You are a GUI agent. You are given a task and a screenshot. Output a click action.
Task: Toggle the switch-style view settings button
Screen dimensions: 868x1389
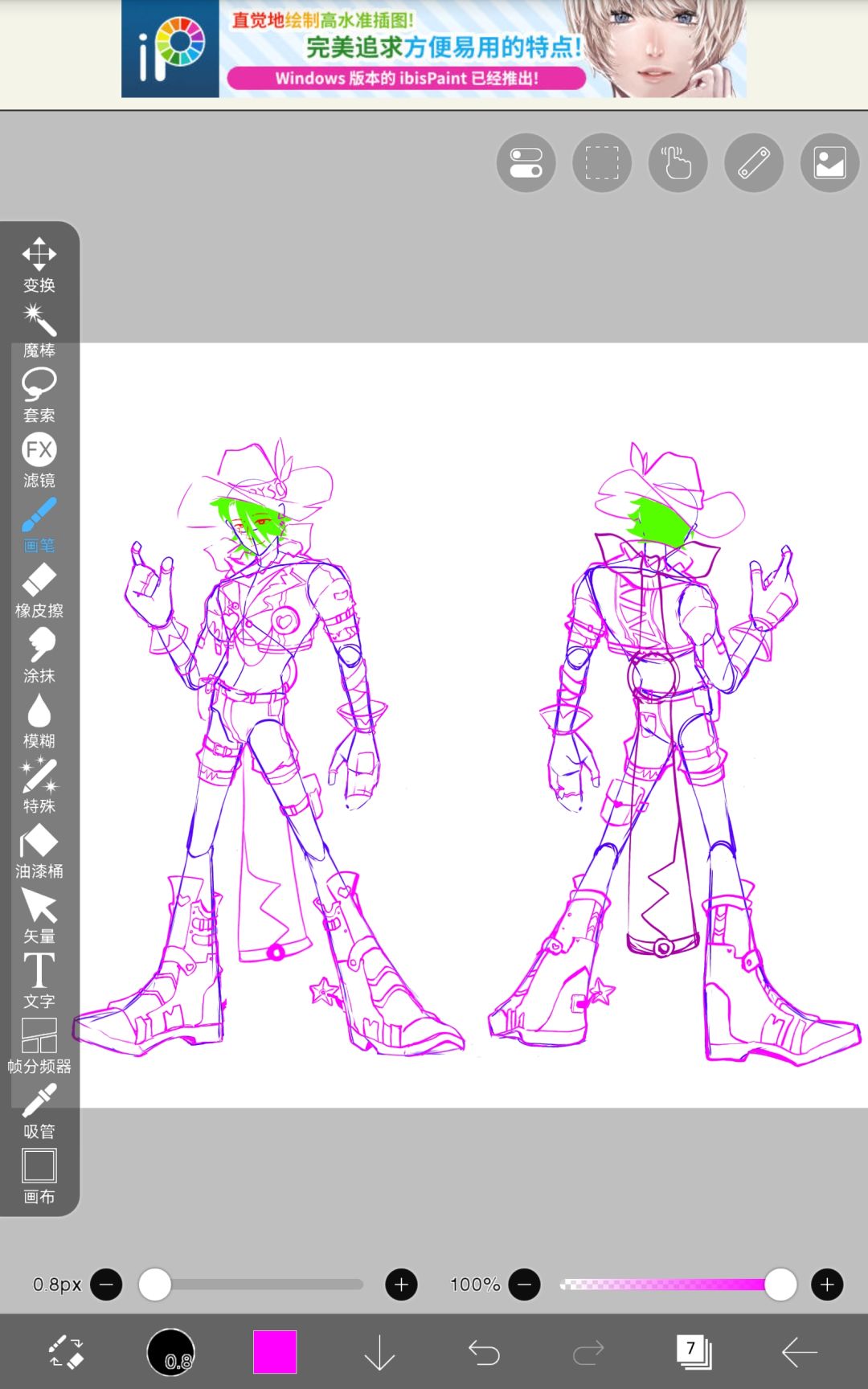tap(526, 162)
